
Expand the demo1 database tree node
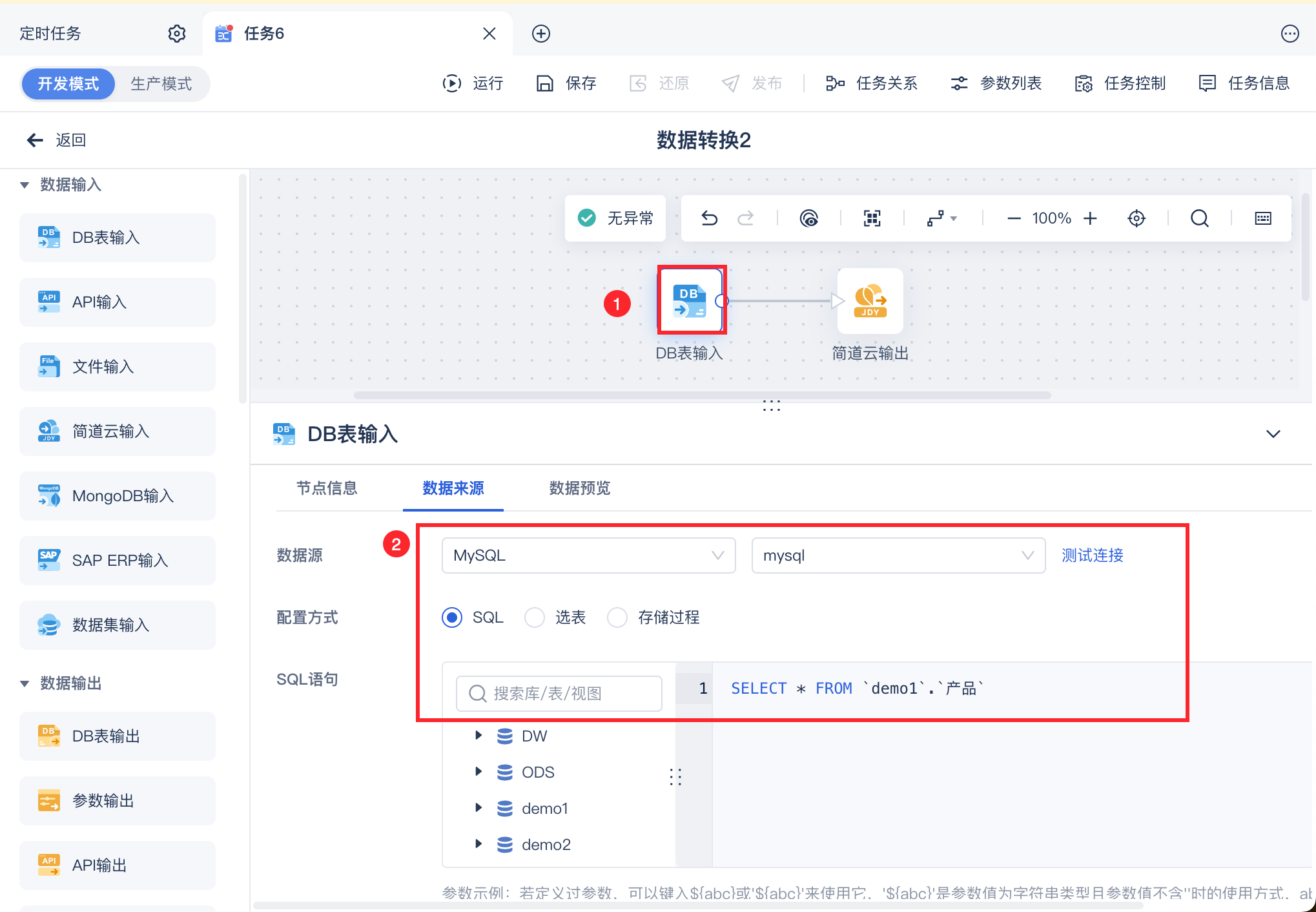click(478, 807)
